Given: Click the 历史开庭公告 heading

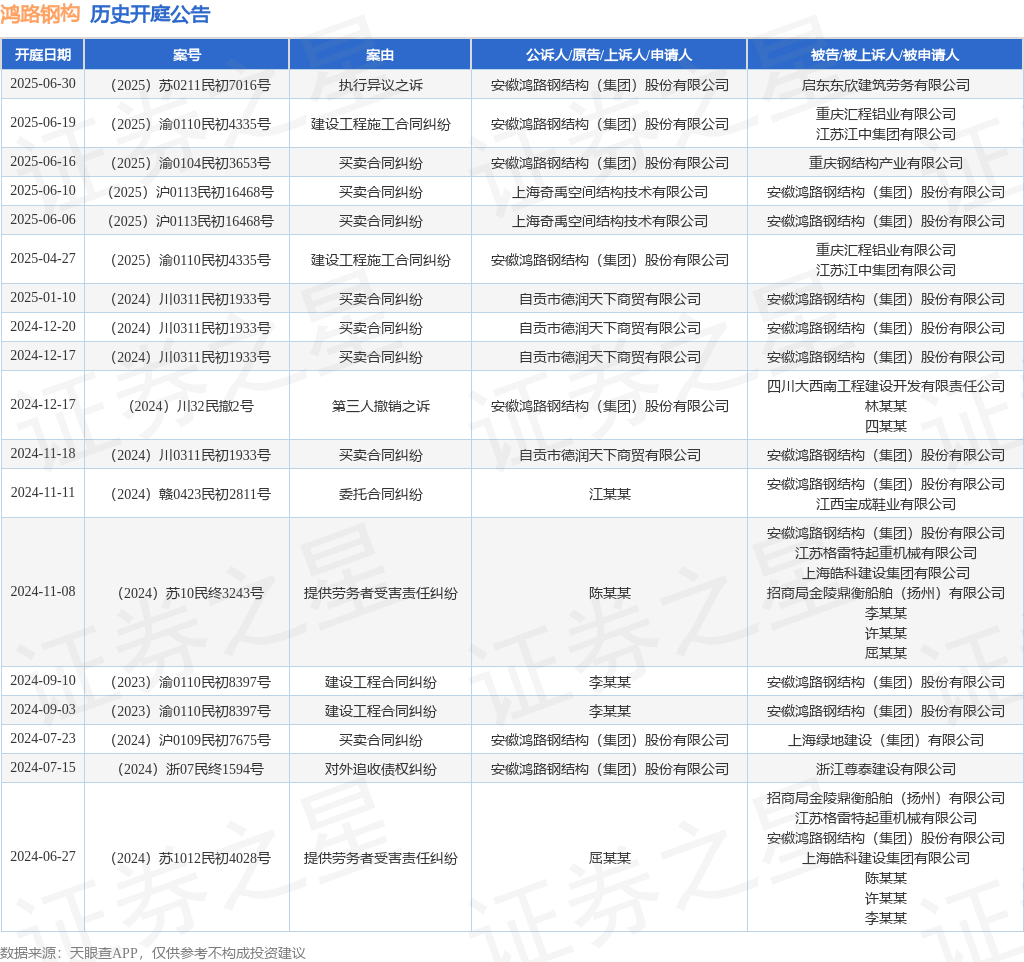Looking at the screenshot, I should point(150,14).
